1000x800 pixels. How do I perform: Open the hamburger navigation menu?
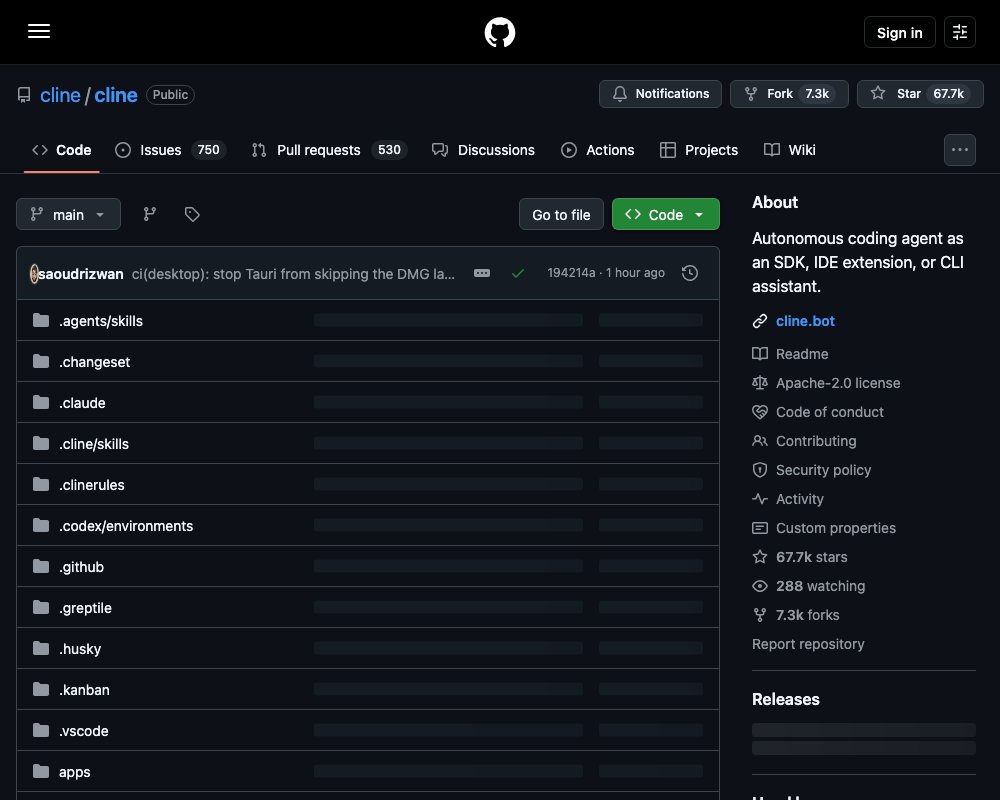pyautogui.click(x=39, y=31)
